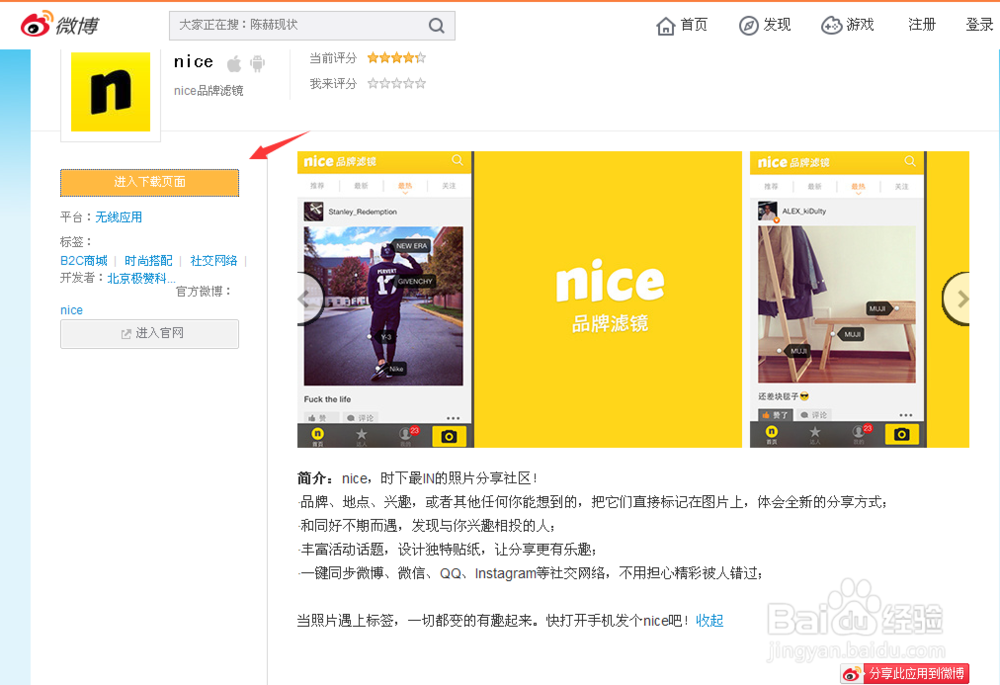Click the 注册 register link
The image size is (1000, 685).
922,25
